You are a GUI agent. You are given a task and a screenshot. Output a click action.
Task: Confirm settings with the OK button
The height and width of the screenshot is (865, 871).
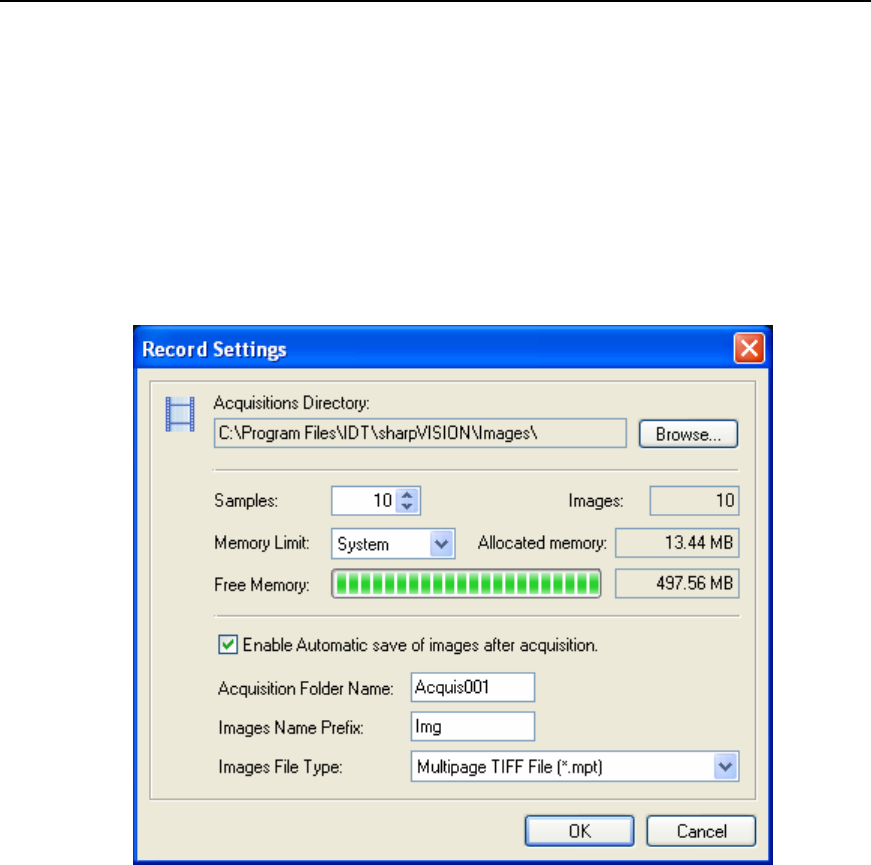pos(580,830)
